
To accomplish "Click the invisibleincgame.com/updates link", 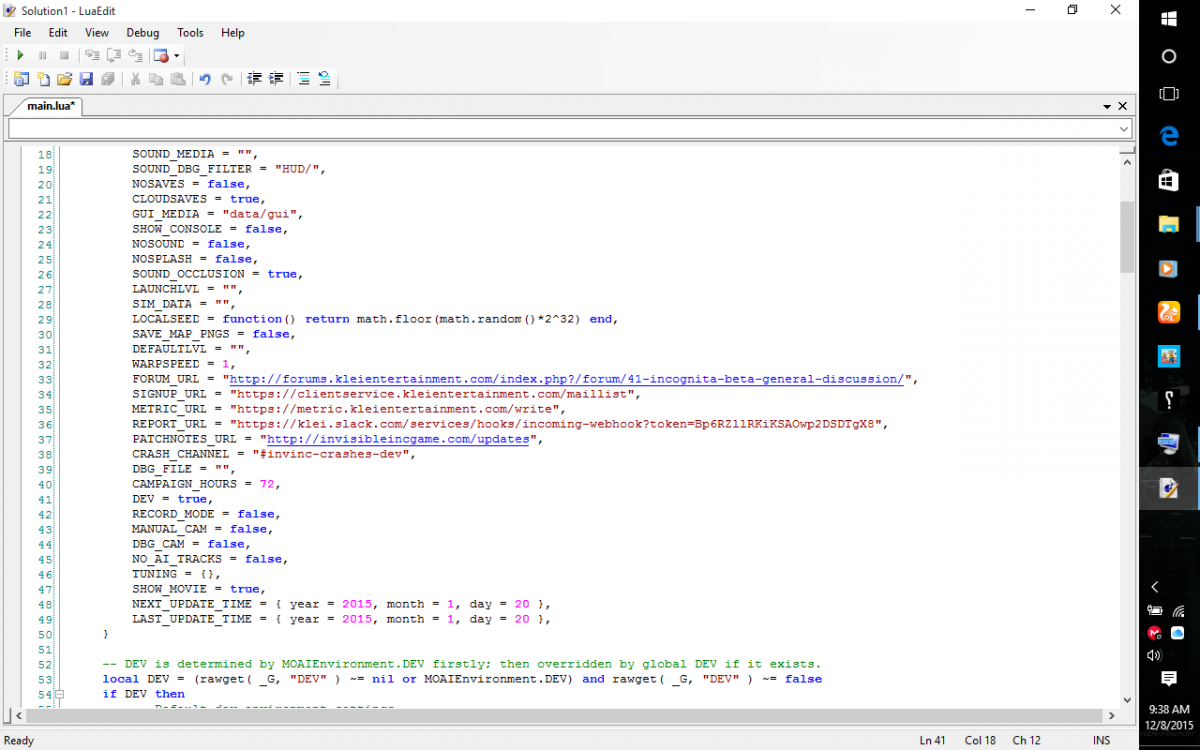I will [397, 439].
